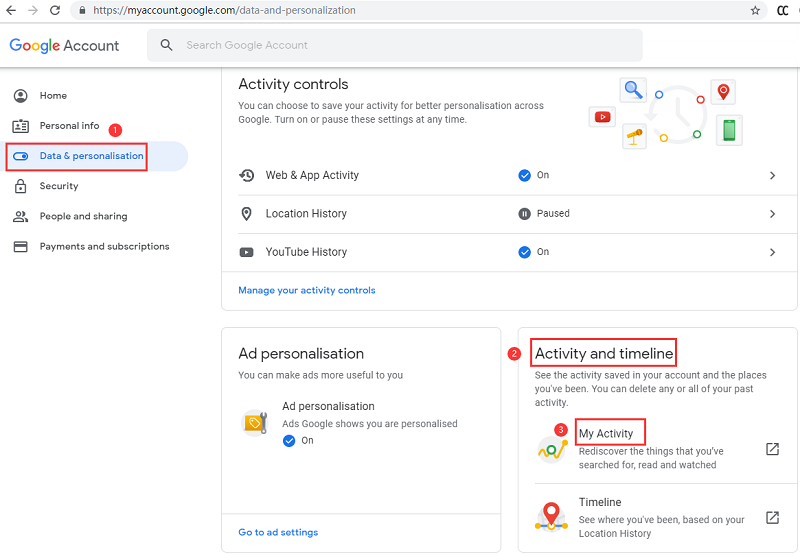Open Timeline external link icon
This screenshot has height=554, width=800.
(772, 518)
